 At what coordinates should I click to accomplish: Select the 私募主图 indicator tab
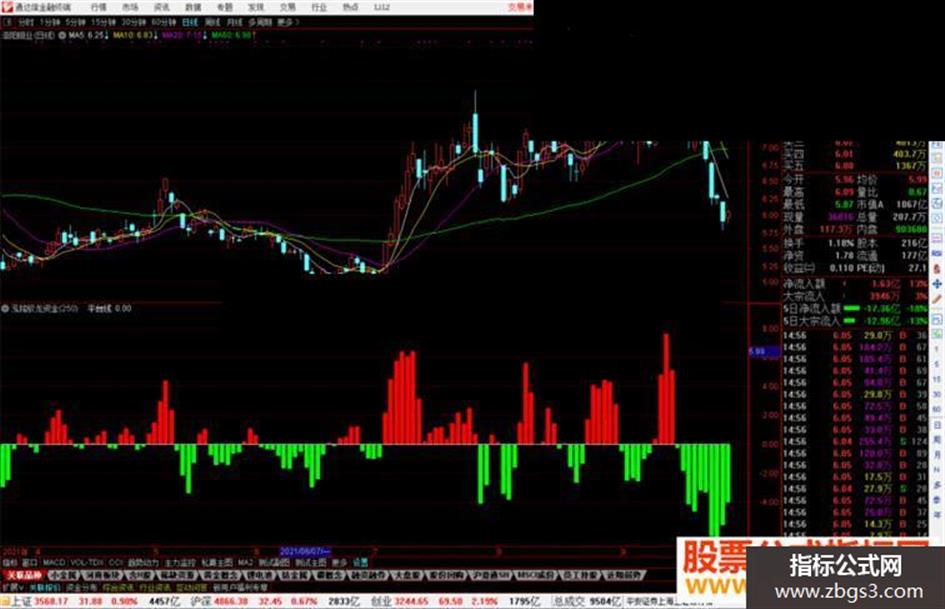tap(216, 562)
